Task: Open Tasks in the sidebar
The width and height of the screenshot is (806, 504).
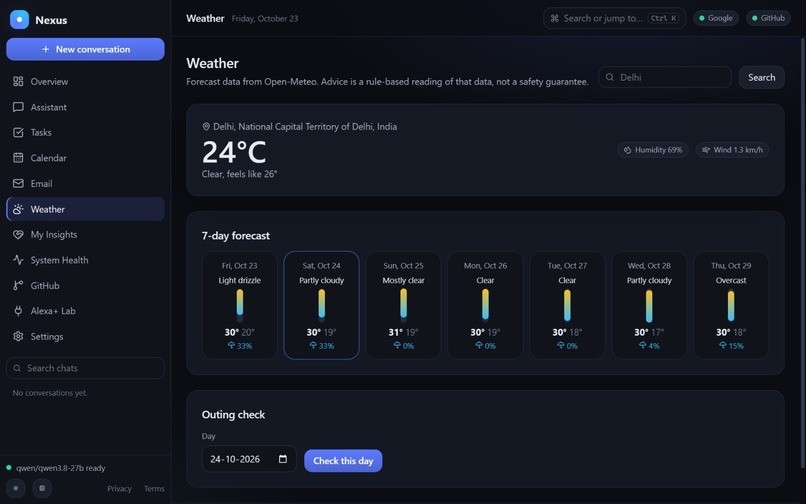Action: coord(85,133)
